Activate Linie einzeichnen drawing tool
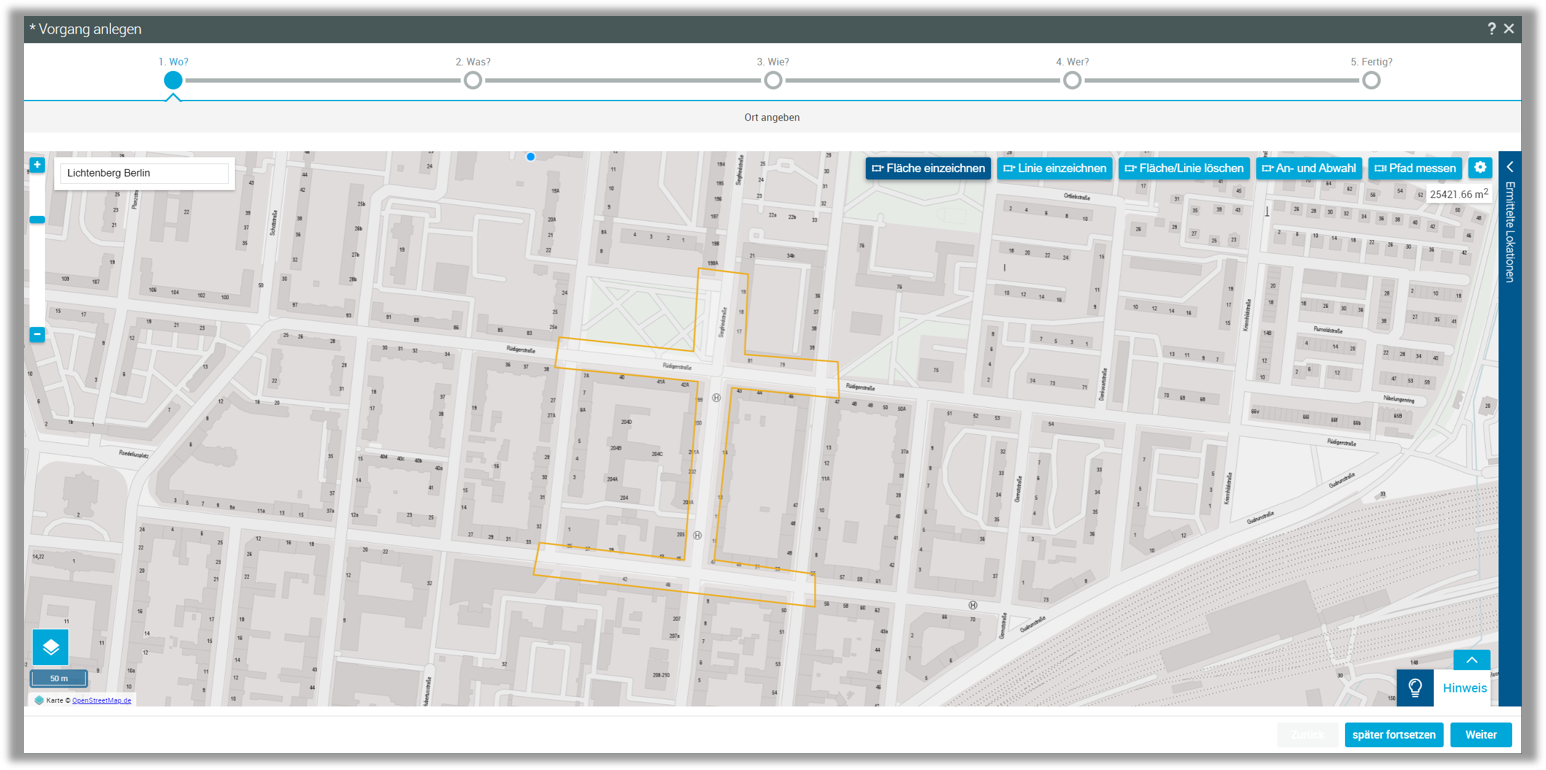 click(1054, 168)
